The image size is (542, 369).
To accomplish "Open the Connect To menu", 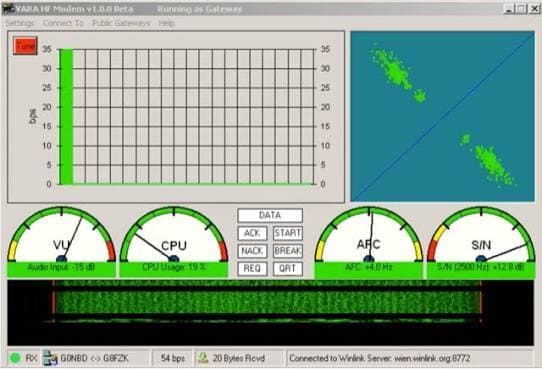I will [63, 23].
